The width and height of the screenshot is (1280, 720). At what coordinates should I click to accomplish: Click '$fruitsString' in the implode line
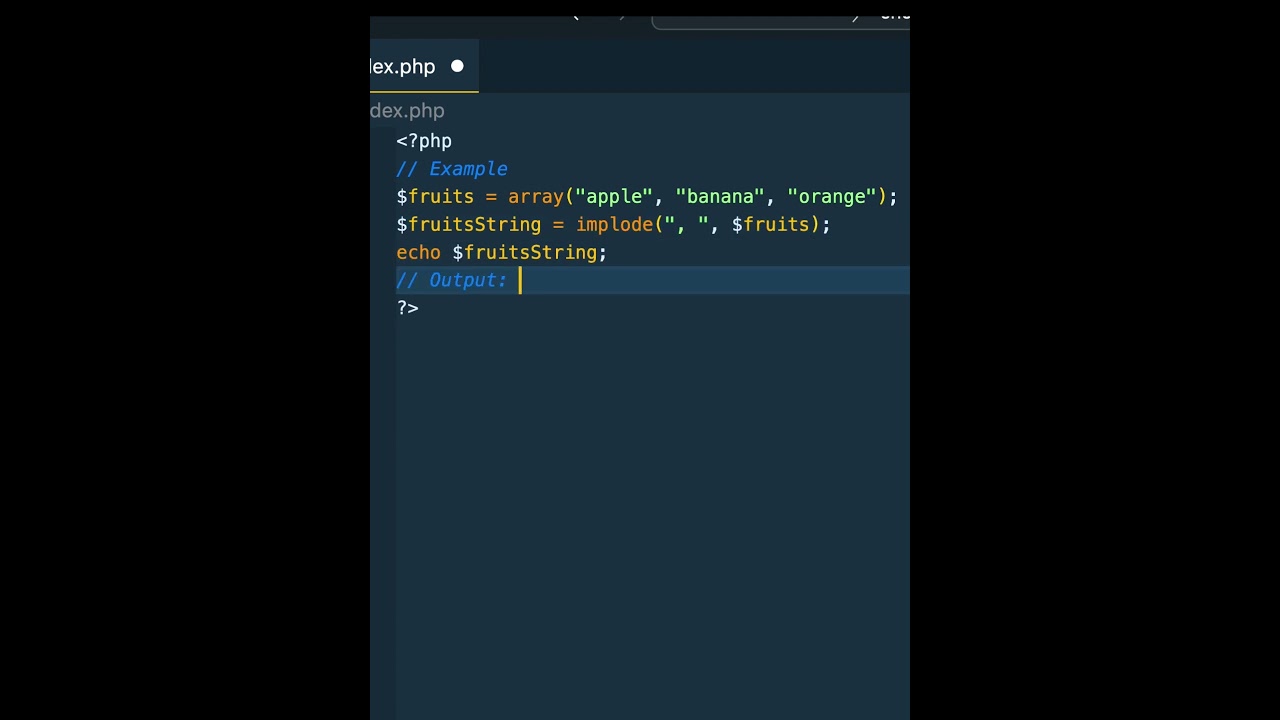(x=469, y=225)
